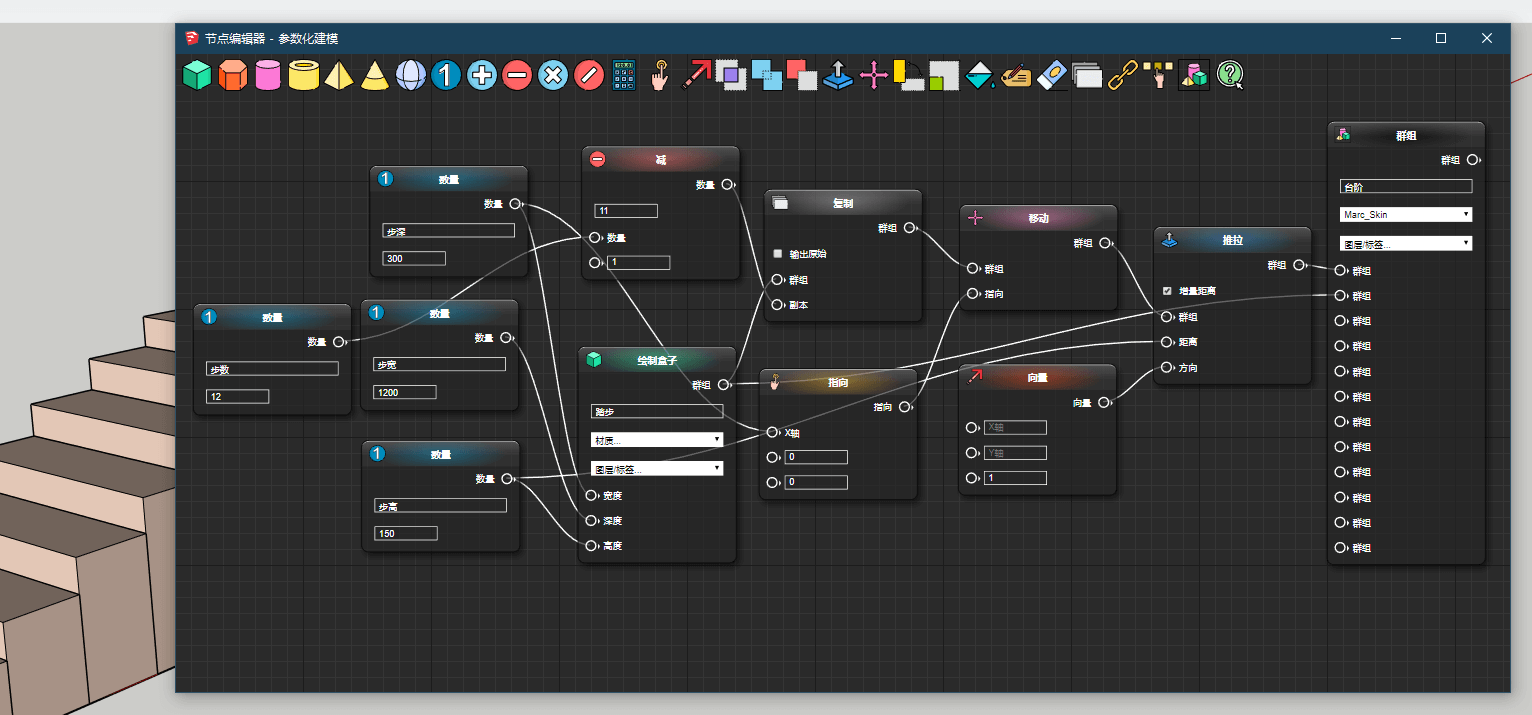Click the 步高 value field showing 150
Viewport: 1532px width, 715px height.
coord(405,533)
